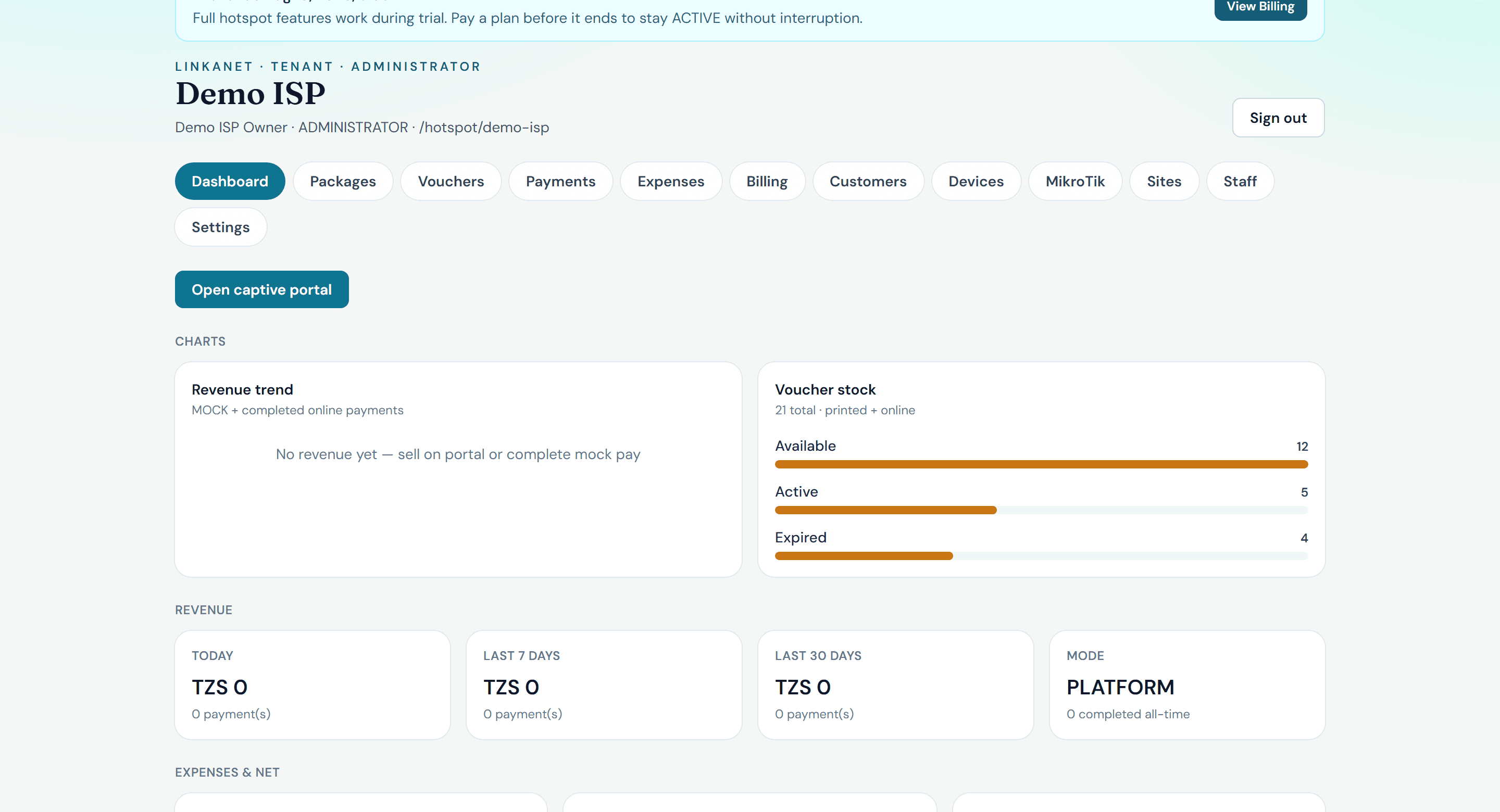
Task: Click 'MOCK + completed online payments' subtitle
Action: (297, 410)
